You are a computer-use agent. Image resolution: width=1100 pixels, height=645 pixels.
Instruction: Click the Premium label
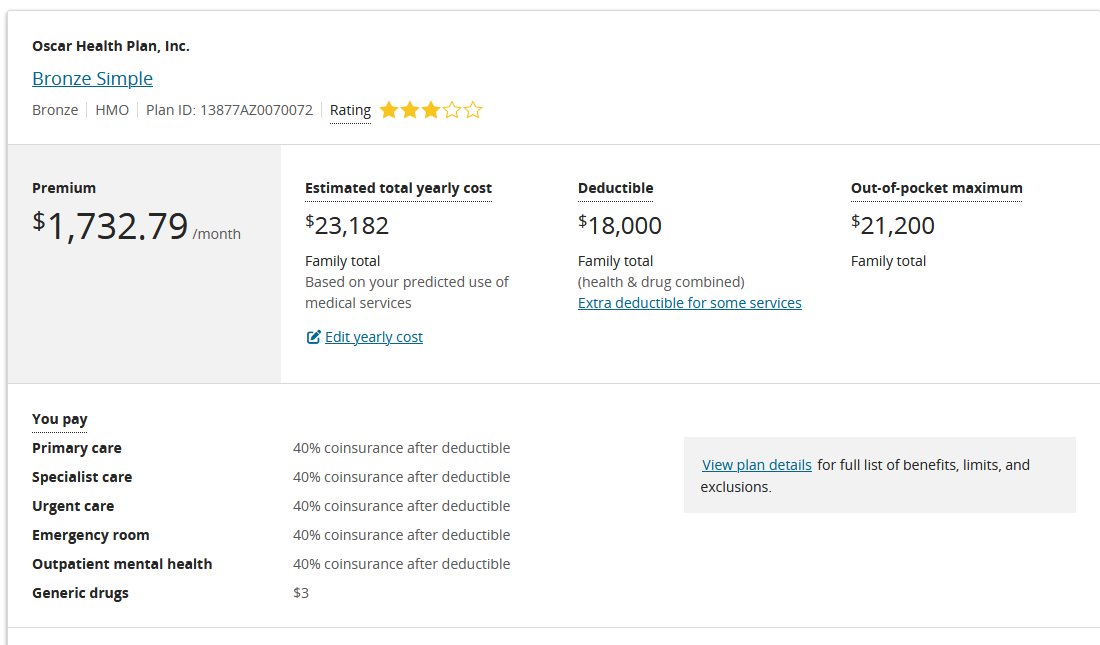(x=64, y=188)
